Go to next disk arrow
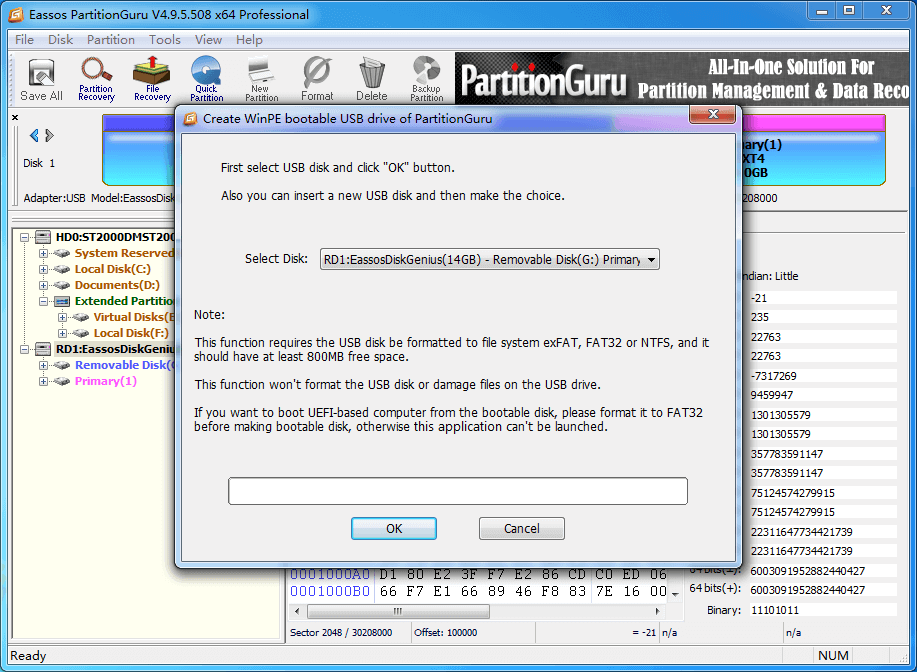Image resolution: width=917 pixels, height=672 pixels. [x=50, y=136]
